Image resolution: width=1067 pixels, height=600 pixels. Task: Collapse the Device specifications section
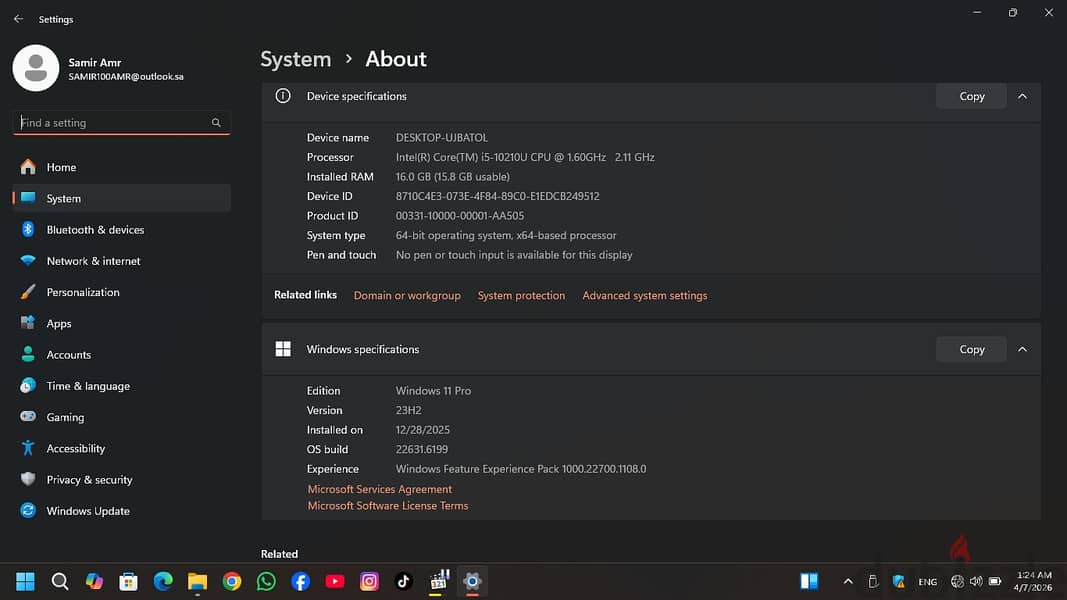[1022, 96]
